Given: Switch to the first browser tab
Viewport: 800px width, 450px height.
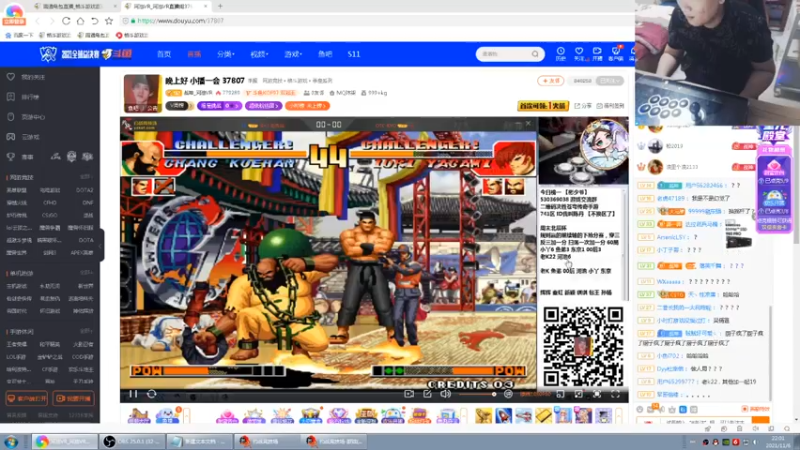Looking at the screenshot, I should pyautogui.click(x=74, y=6).
